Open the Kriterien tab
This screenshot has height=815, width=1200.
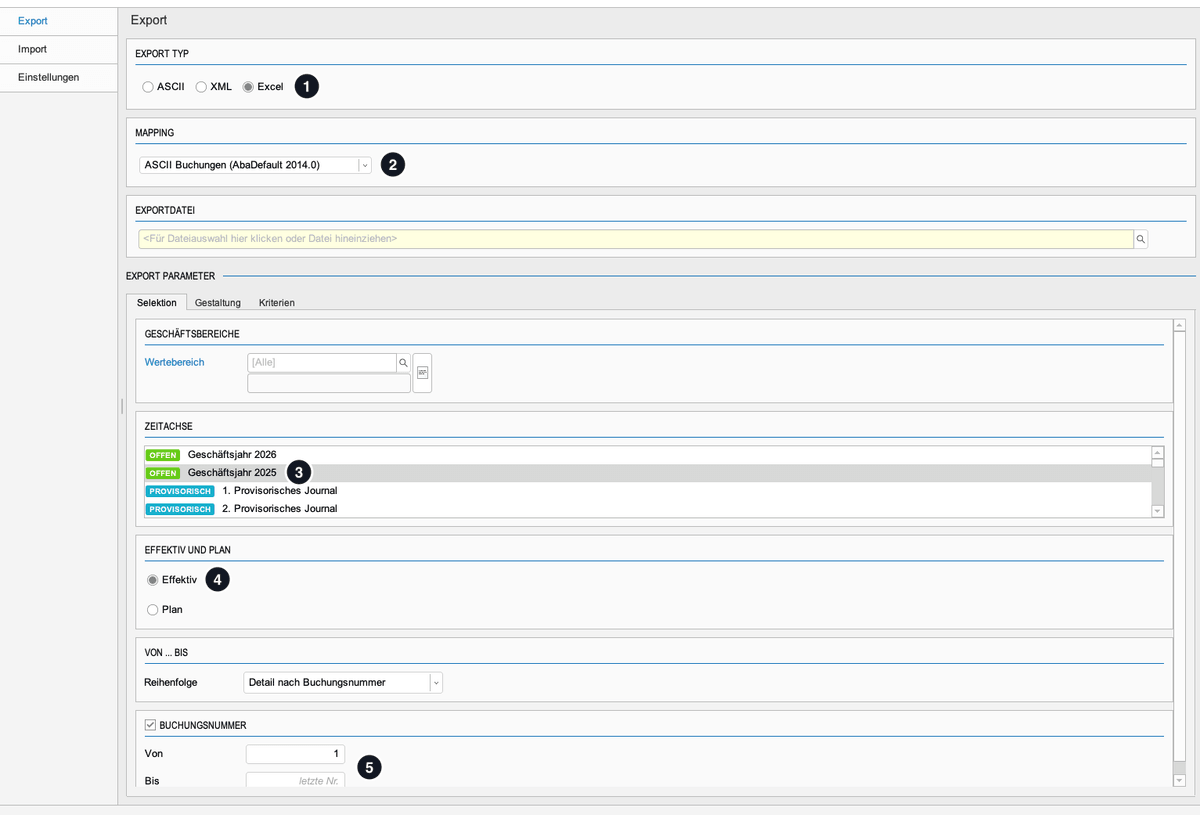[276, 302]
